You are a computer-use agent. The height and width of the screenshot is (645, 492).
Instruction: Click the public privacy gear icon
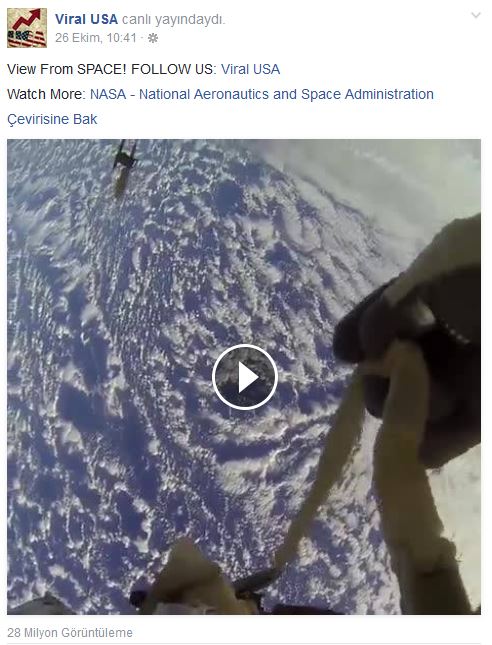[153, 38]
